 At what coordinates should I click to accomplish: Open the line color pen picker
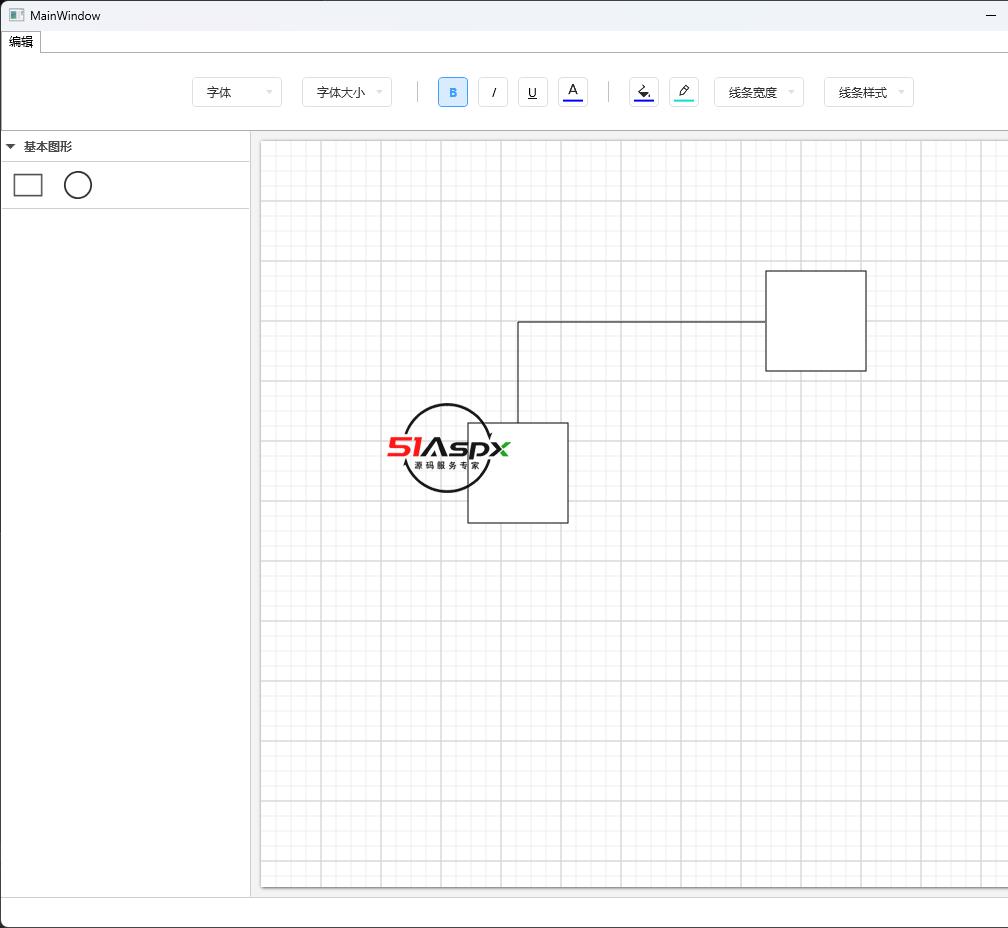click(683, 92)
